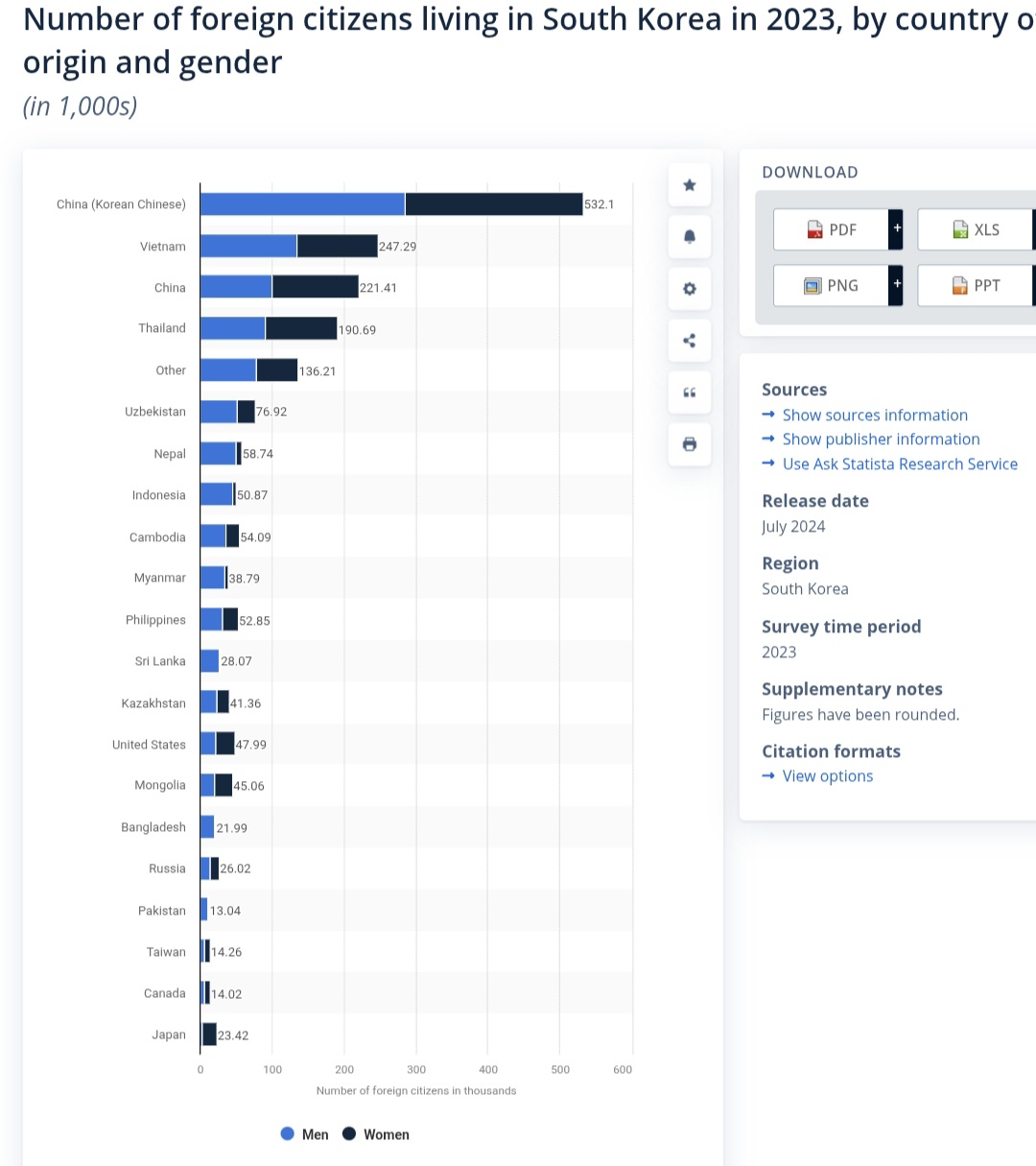
Task: Click the Women bar for Vietnam
Action: coord(338,246)
